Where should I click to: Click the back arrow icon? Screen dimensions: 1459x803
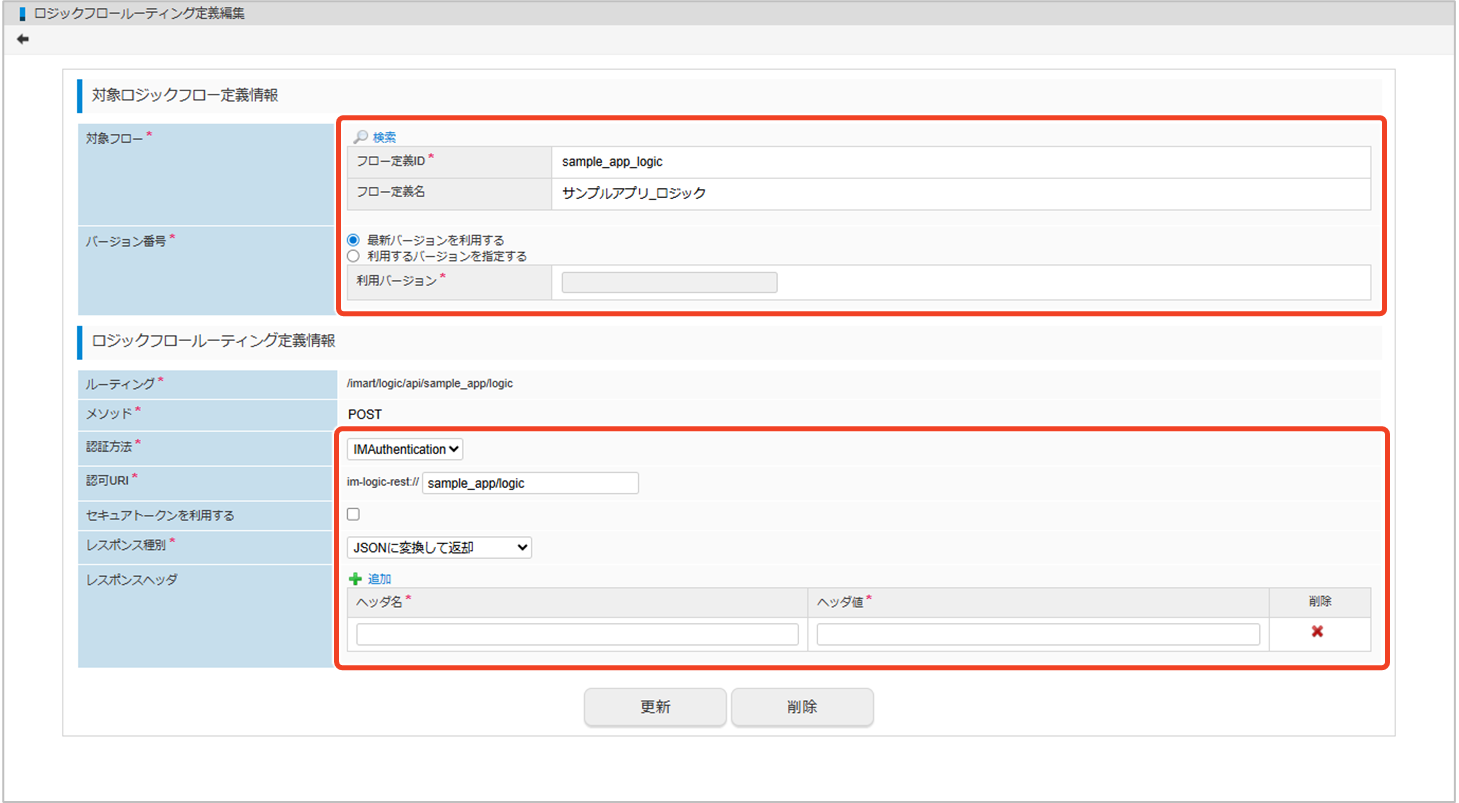pos(23,39)
